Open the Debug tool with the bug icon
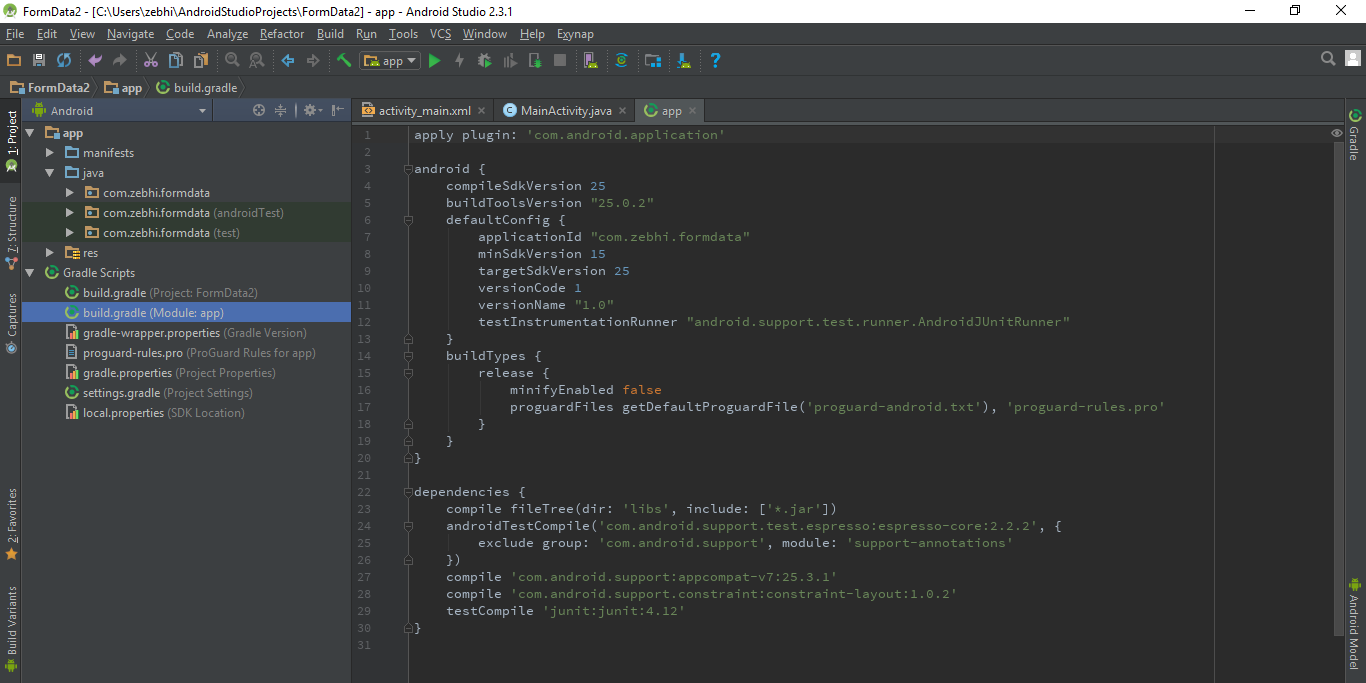 pos(484,60)
